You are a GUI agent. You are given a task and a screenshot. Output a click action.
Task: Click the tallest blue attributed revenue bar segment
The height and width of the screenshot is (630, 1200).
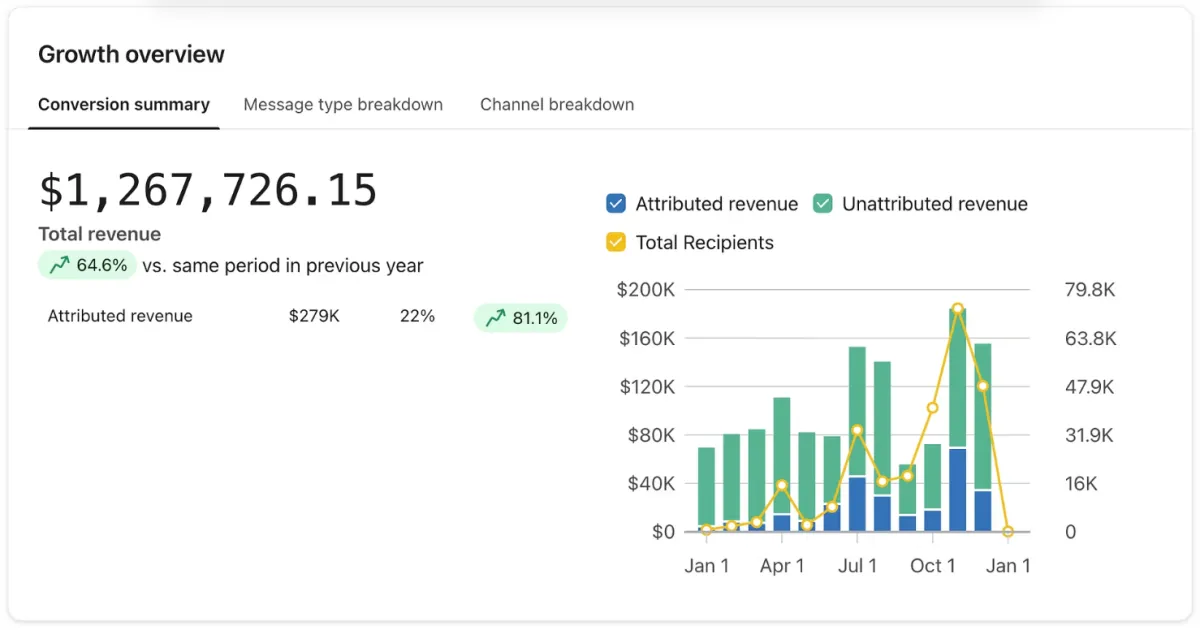(958, 490)
